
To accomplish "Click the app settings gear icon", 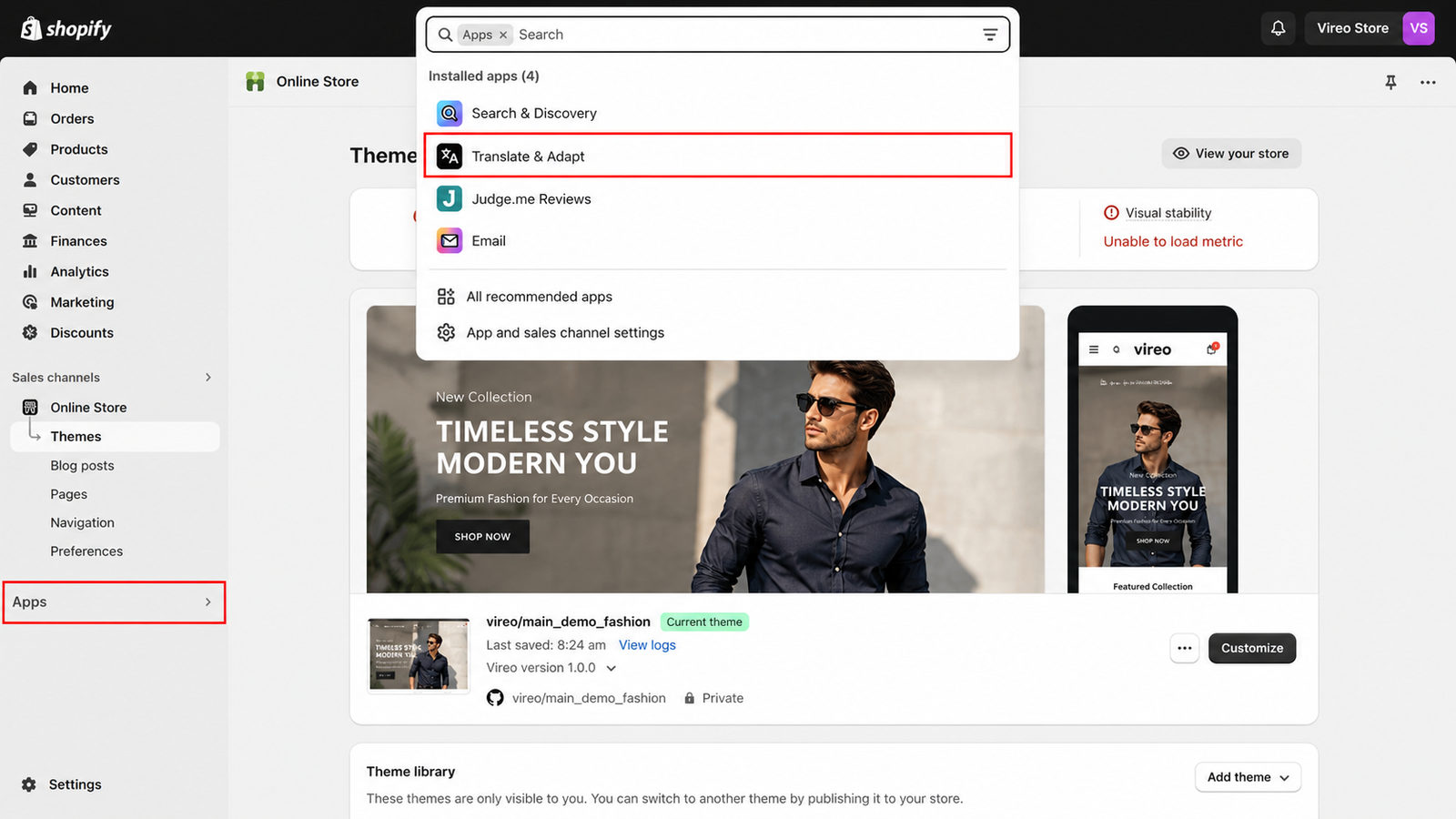I will [x=446, y=332].
